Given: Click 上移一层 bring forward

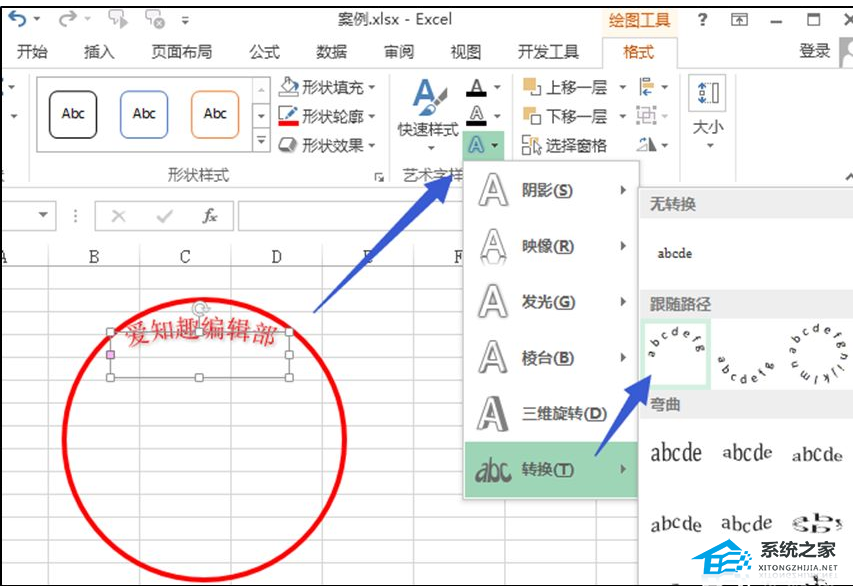Looking at the screenshot, I should (x=565, y=87).
